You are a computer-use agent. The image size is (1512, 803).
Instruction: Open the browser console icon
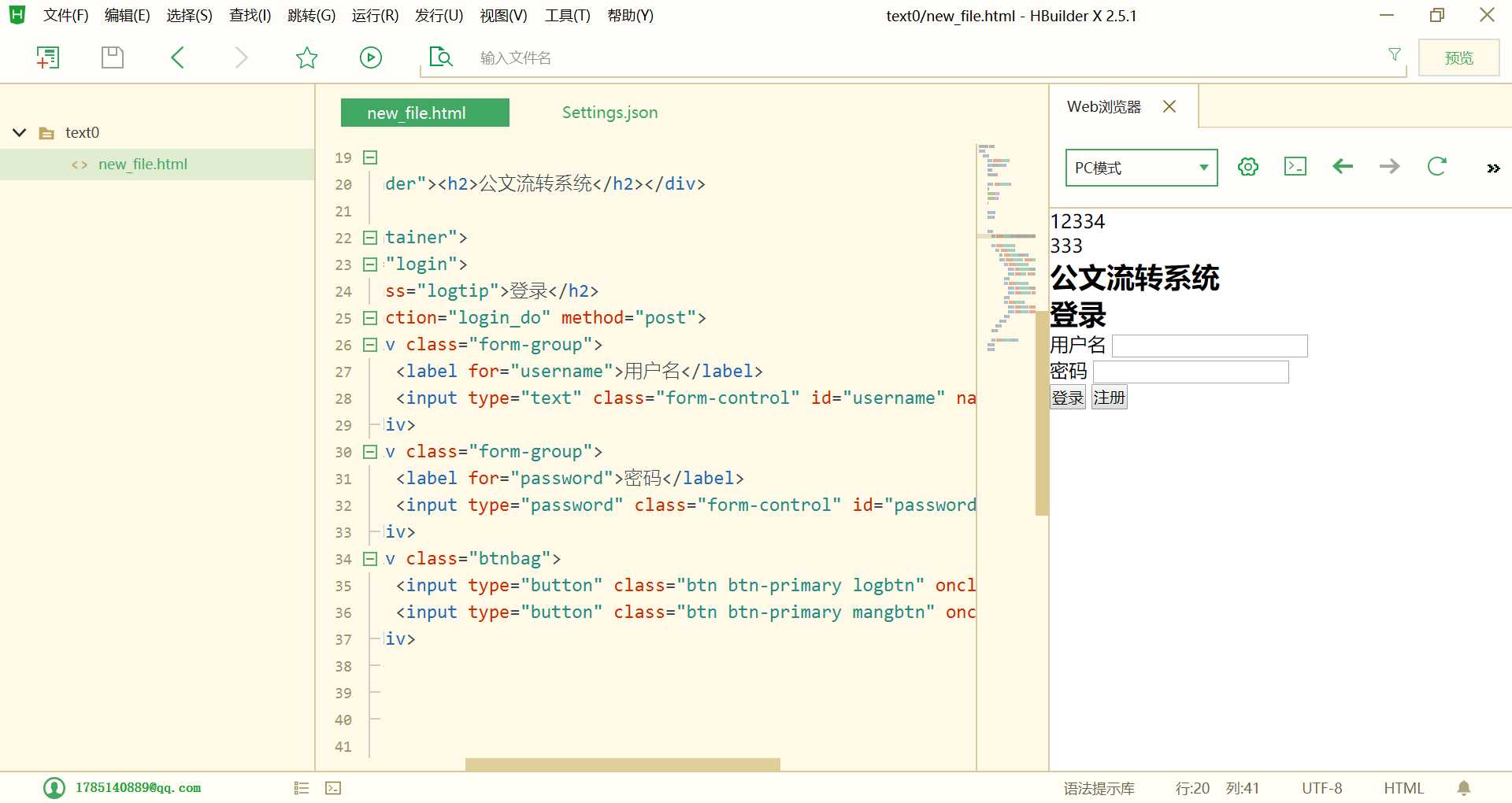tap(1295, 167)
